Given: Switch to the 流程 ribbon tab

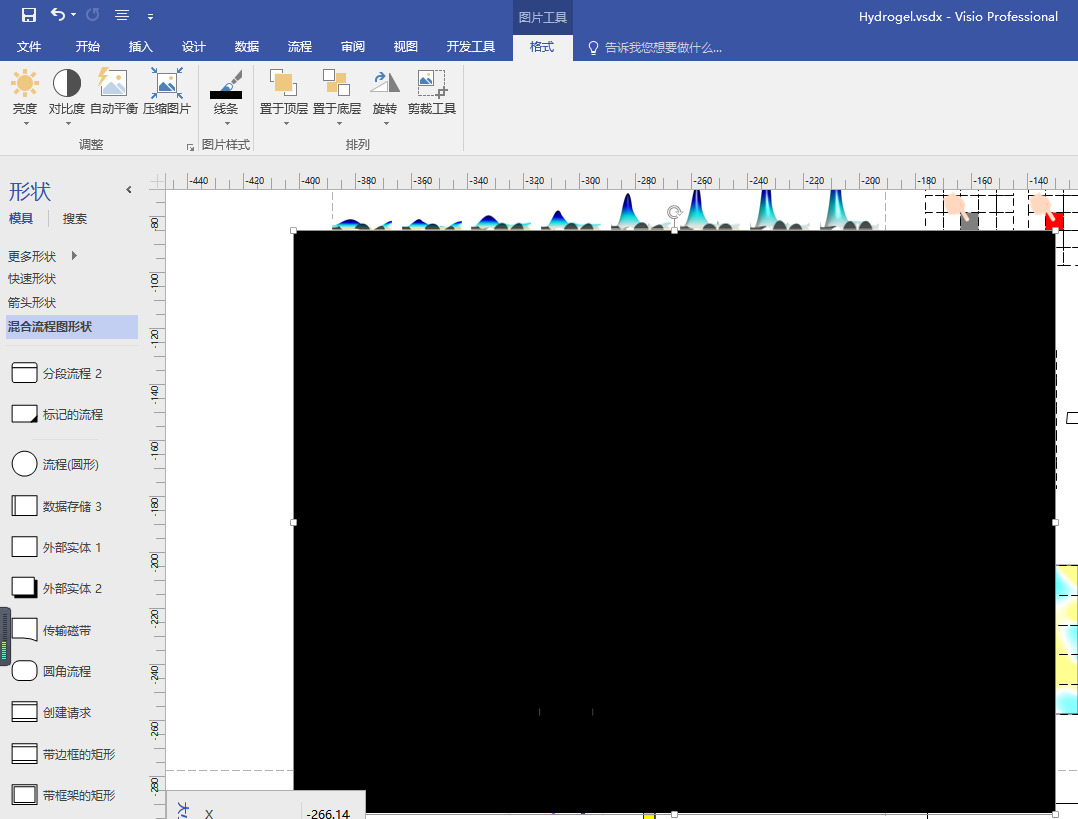Looking at the screenshot, I should (299, 47).
